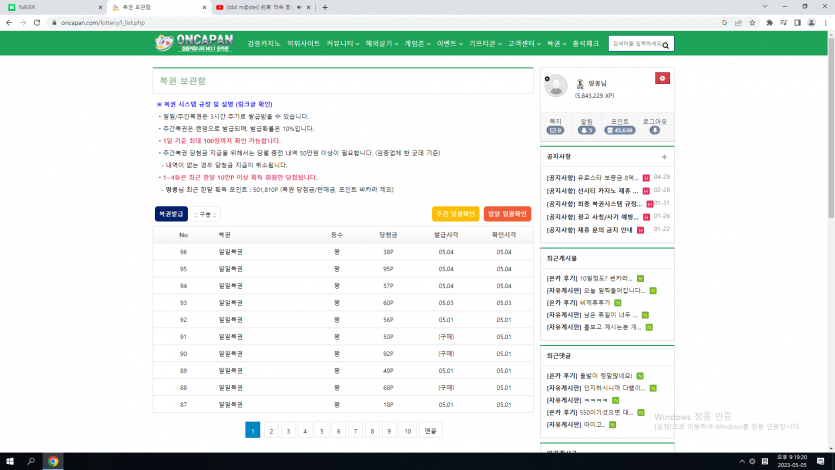Image resolution: width=835 pixels, height=470 pixels.
Task: Click the No 87 row's 18P value
Action: click(x=388, y=405)
